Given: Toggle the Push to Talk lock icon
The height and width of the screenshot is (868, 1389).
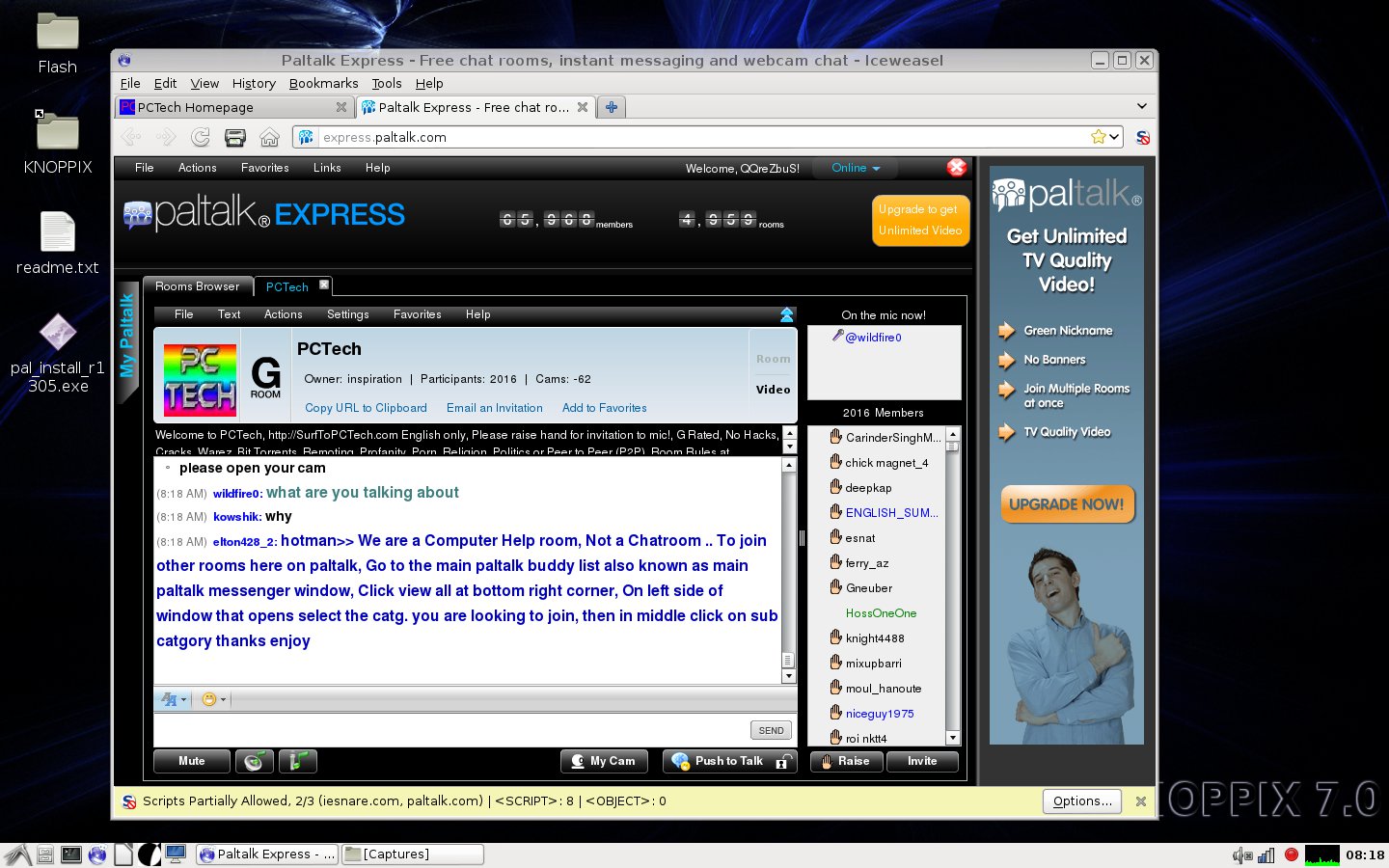Looking at the screenshot, I should point(782,762).
